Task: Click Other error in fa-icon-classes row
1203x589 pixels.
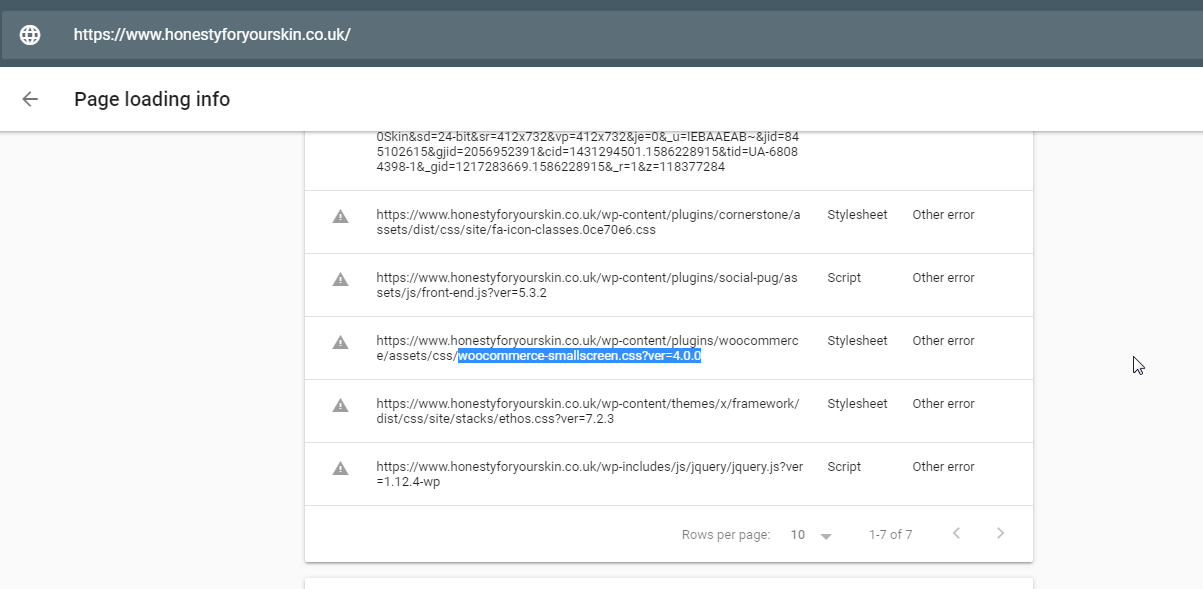Action: (x=943, y=215)
